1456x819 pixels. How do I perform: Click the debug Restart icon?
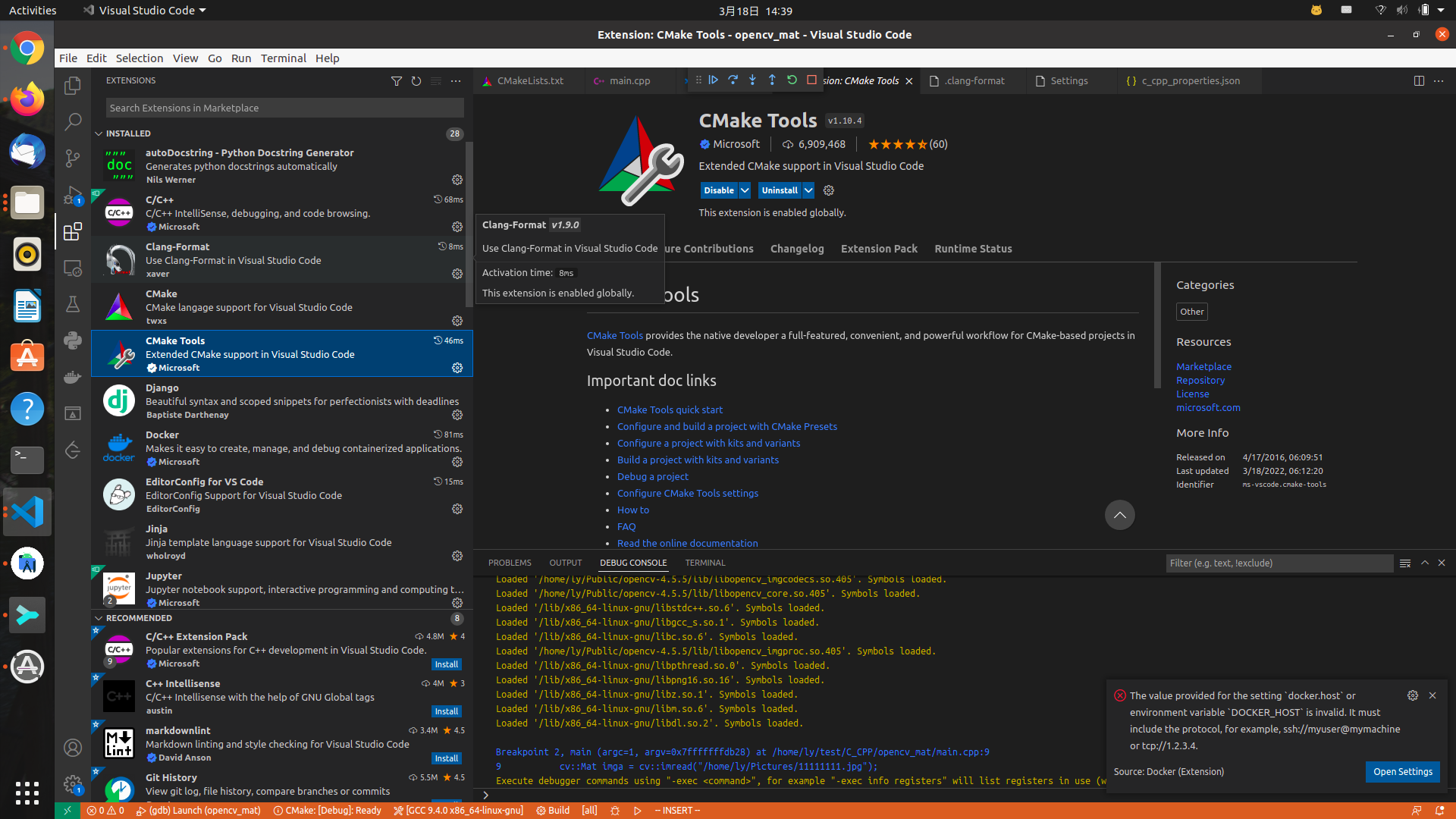(792, 80)
